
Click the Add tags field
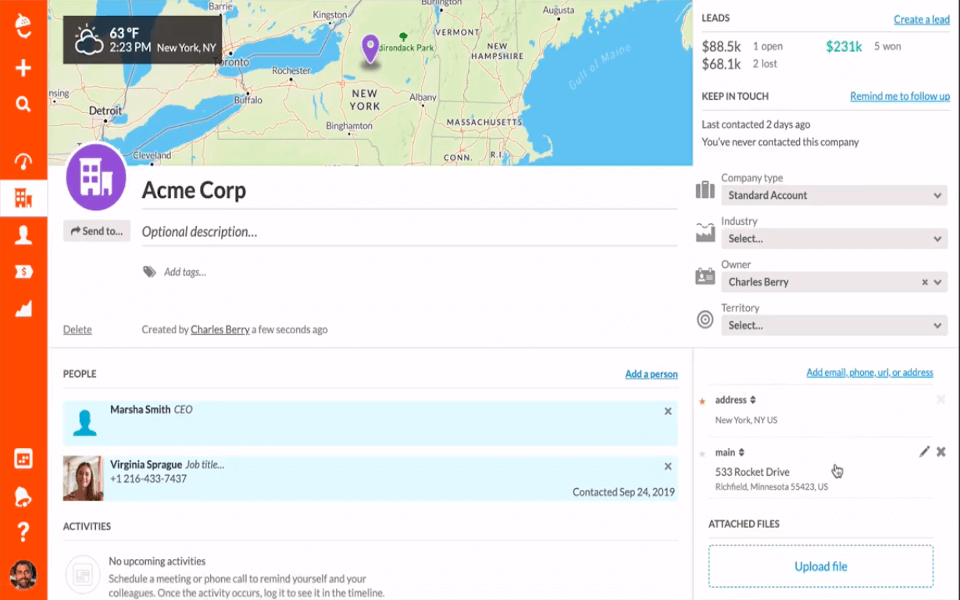pos(185,272)
